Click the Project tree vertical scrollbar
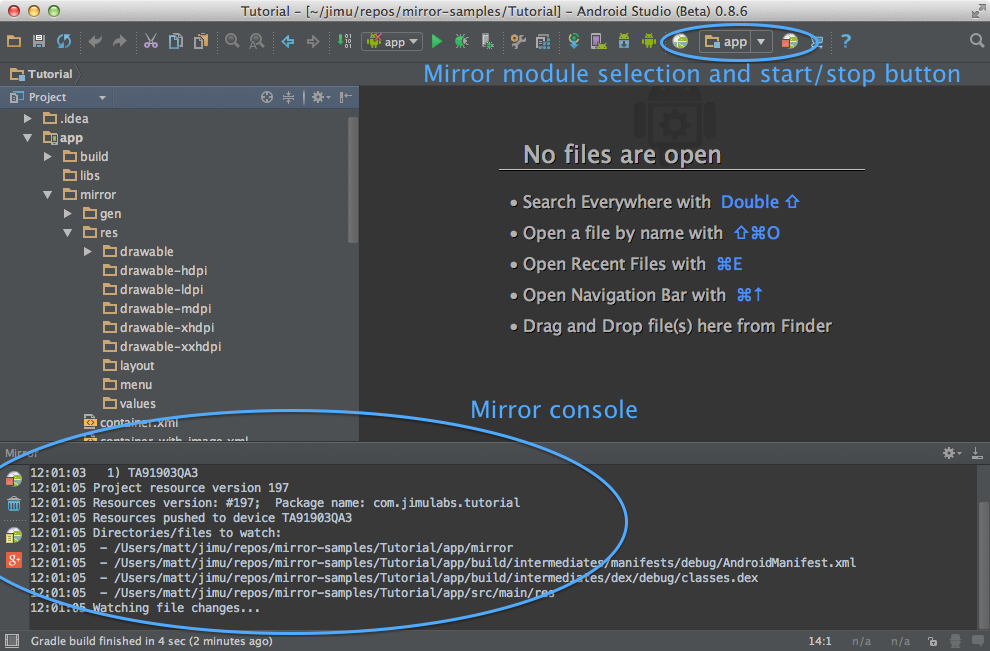This screenshot has height=651, width=990. [x=352, y=180]
